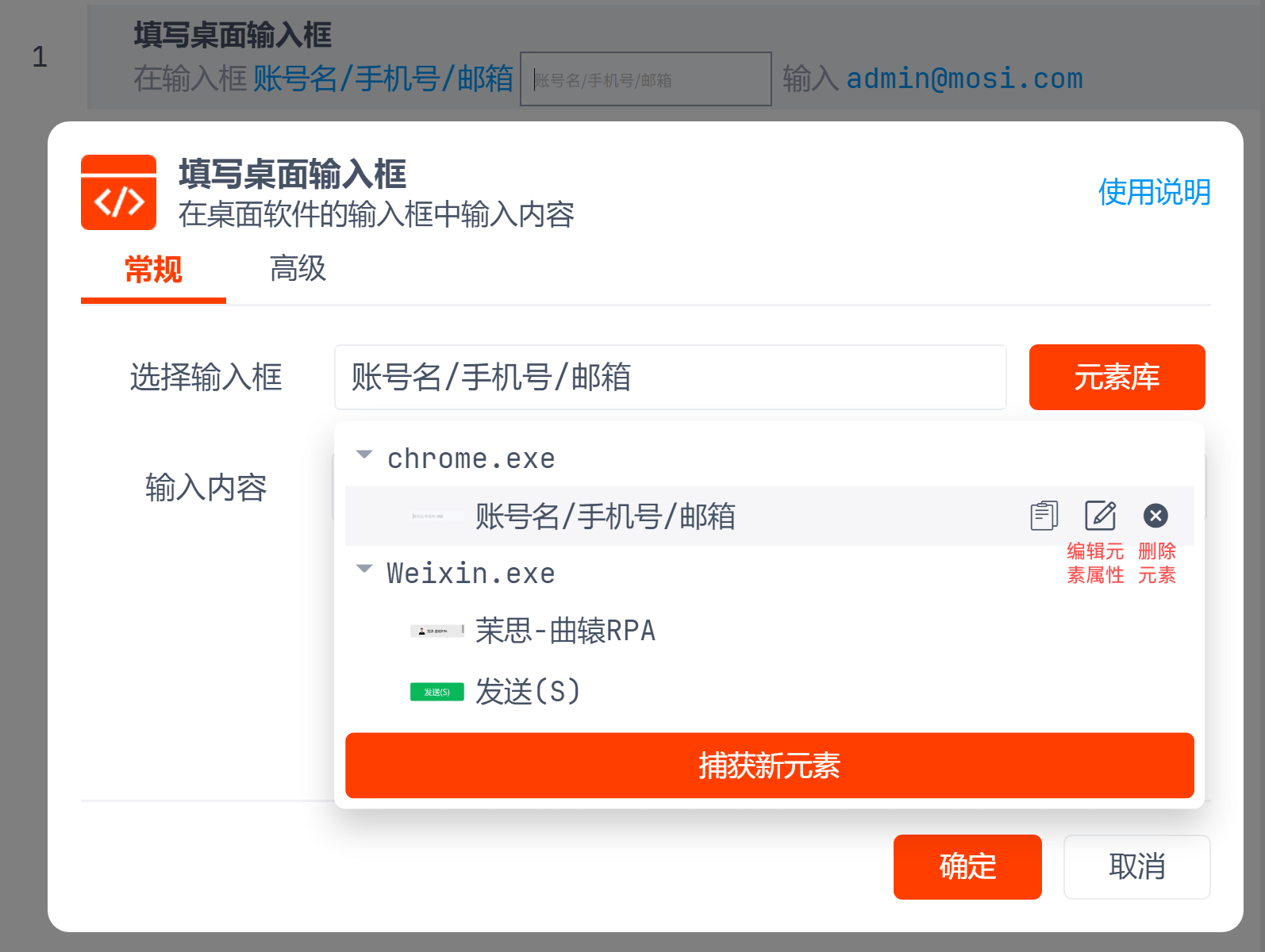Viewport: 1265px width, 952px height.
Task: Choose the 发送(S) element
Action: 528,692
